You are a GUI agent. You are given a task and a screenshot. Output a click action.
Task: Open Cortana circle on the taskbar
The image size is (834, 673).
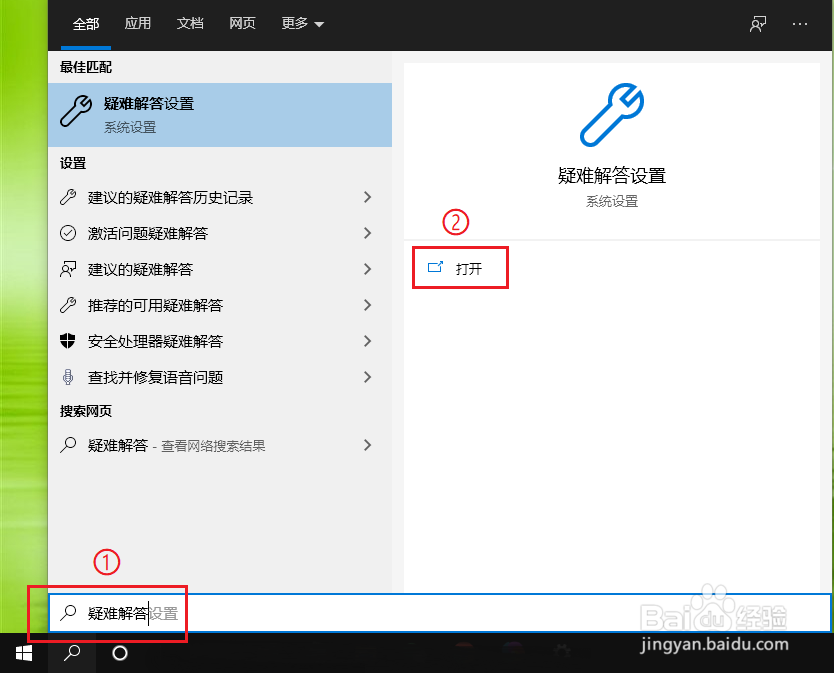click(120, 653)
